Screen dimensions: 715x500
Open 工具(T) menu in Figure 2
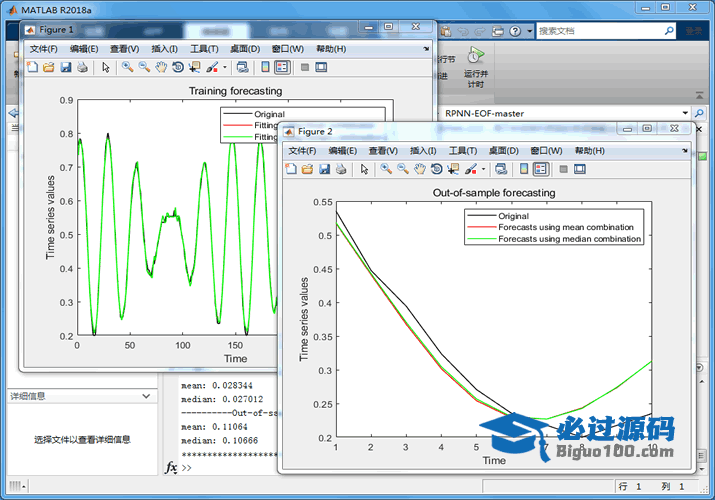[463, 150]
